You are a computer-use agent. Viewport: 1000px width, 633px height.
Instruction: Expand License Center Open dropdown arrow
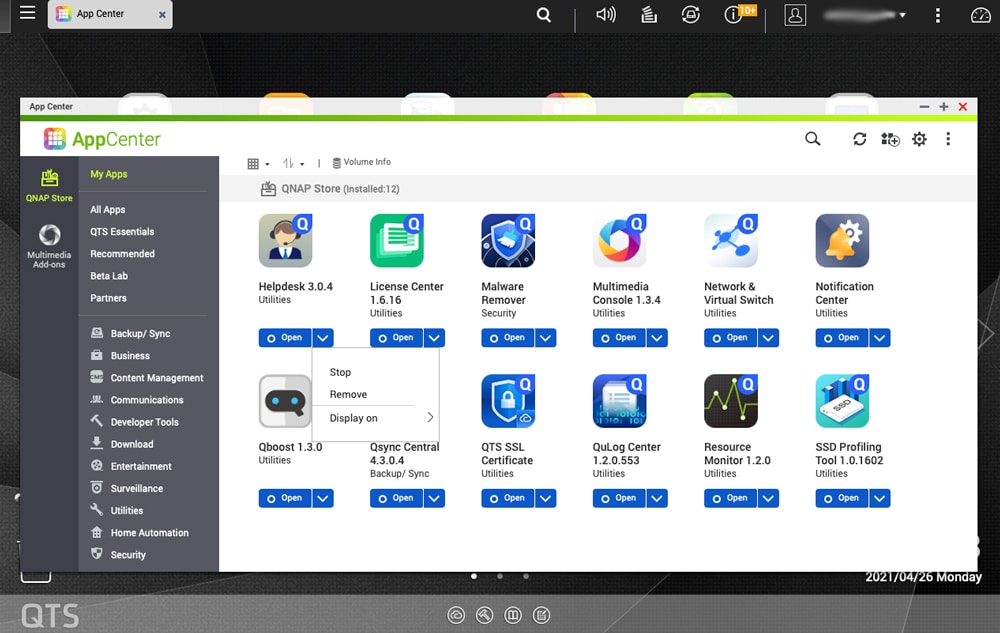tap(434, 338)
